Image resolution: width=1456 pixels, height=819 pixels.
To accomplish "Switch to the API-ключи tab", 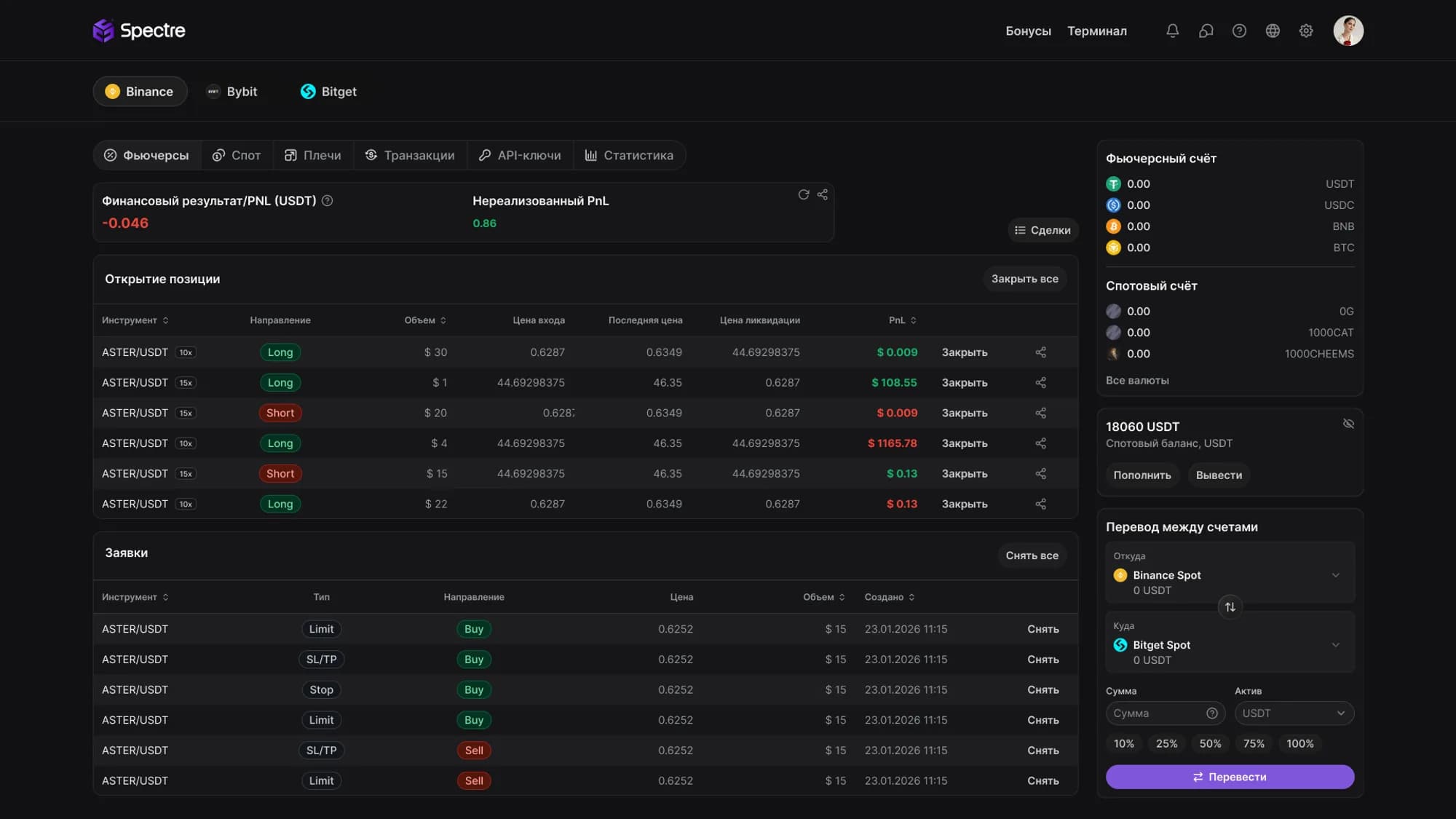I will click(x=520, y=156).
